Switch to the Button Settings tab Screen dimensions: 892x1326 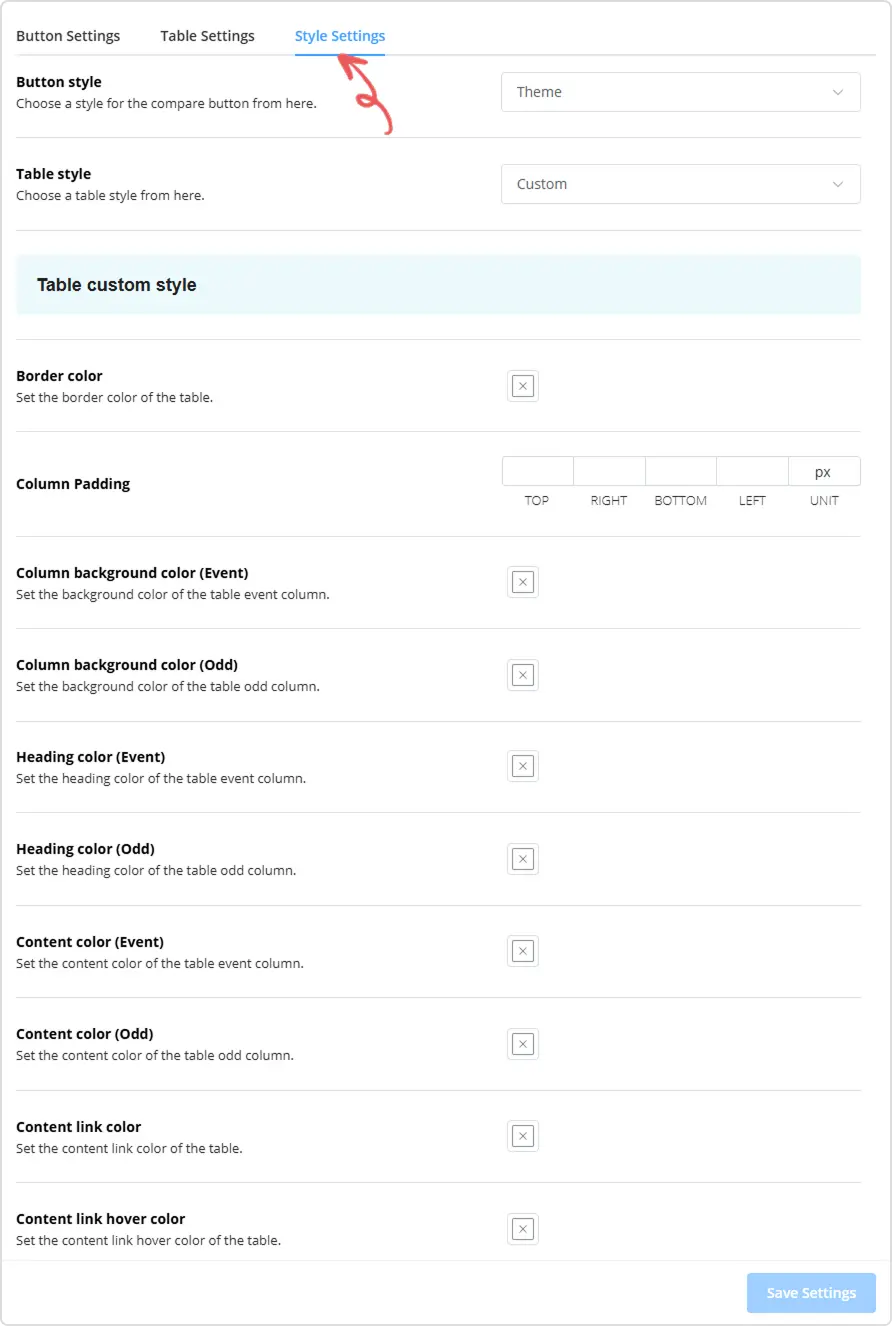[x=68, y=36]
